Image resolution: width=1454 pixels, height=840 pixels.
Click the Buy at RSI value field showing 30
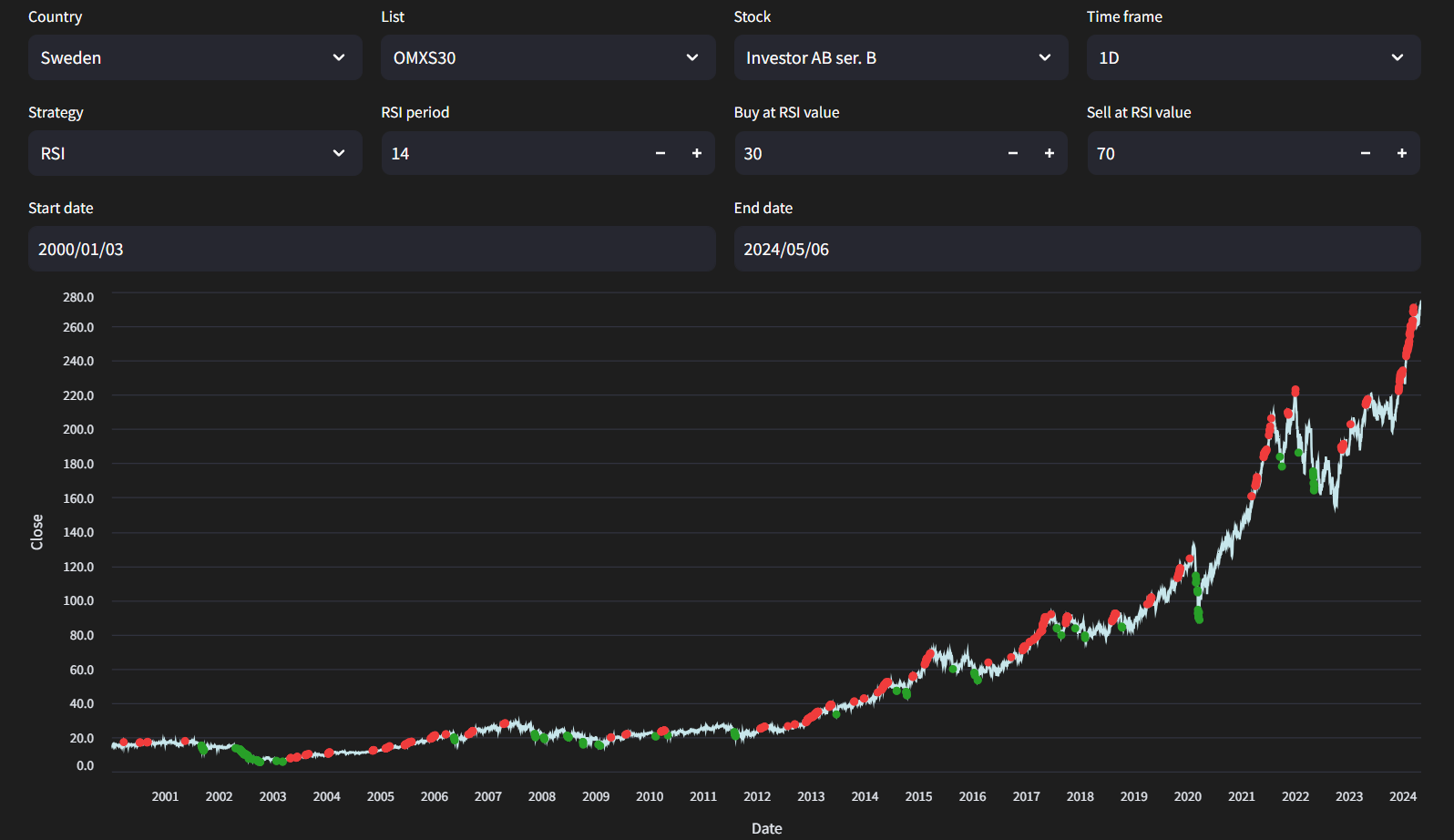865,153
